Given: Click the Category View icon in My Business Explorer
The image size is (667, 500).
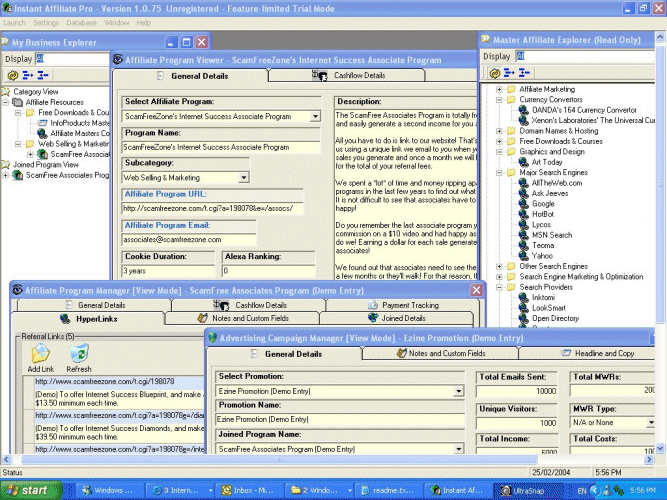Looking at the screenshot, I should 6,92.
